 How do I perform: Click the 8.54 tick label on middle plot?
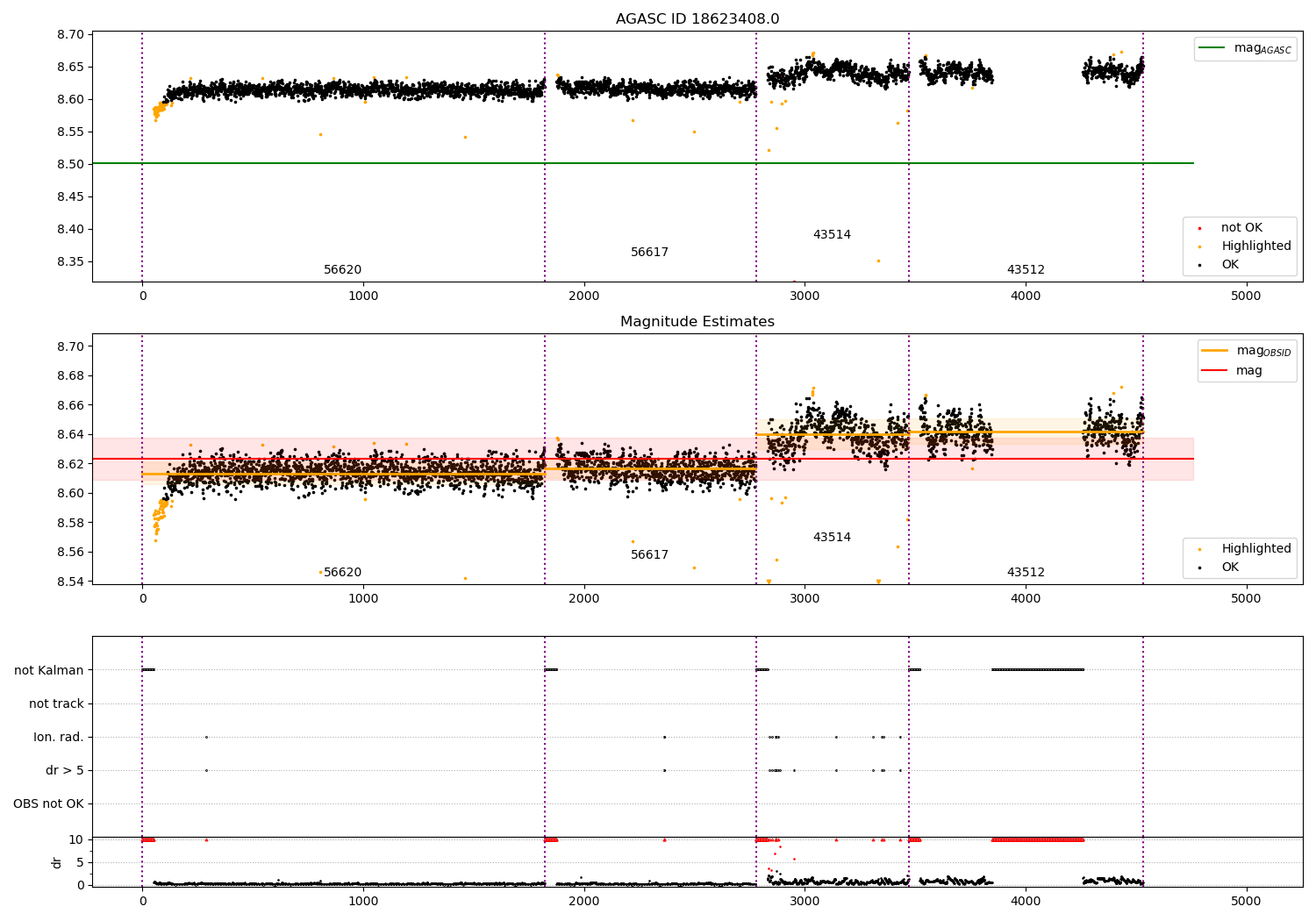pyautogui.click(x=68, y=582)
